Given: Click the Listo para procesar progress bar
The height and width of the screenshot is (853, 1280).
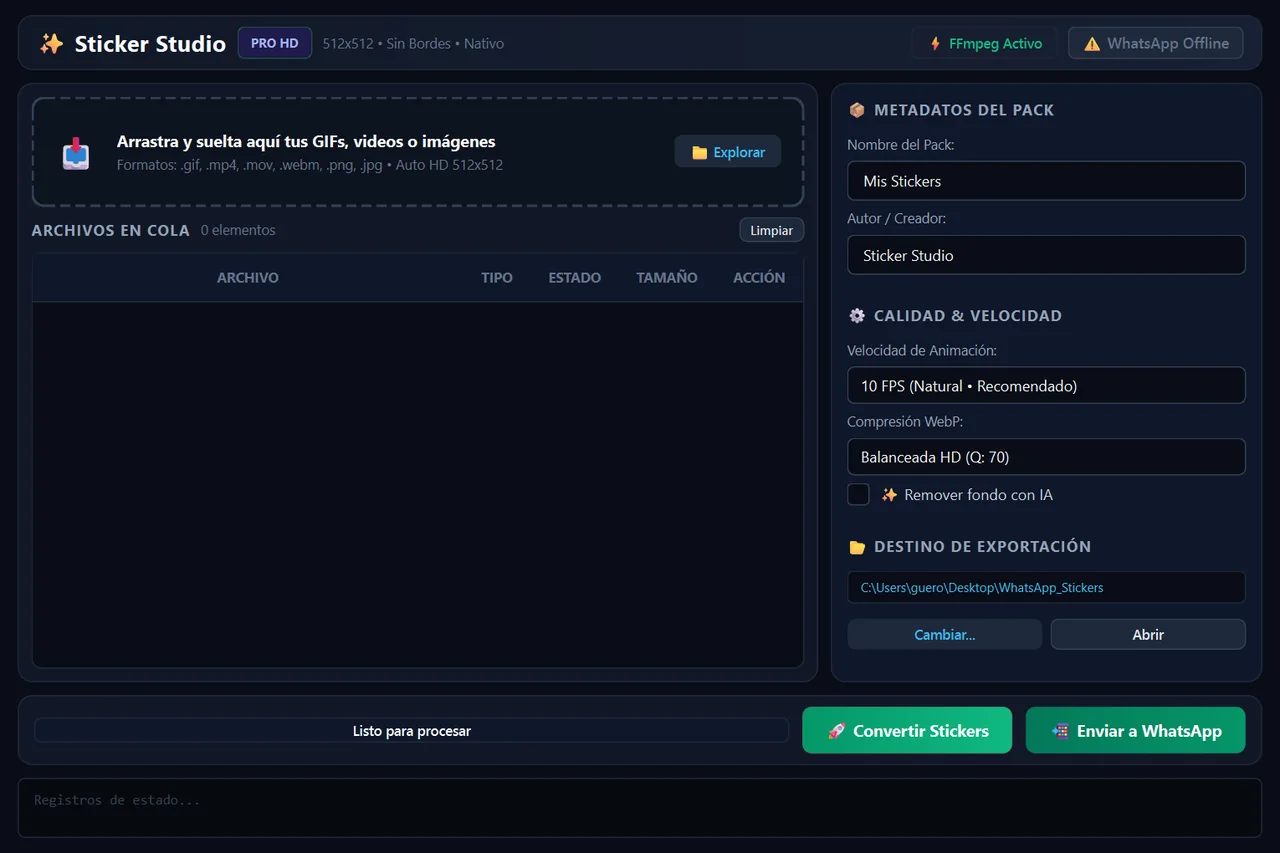Looking at the screenshot, I should pos(412,731).
